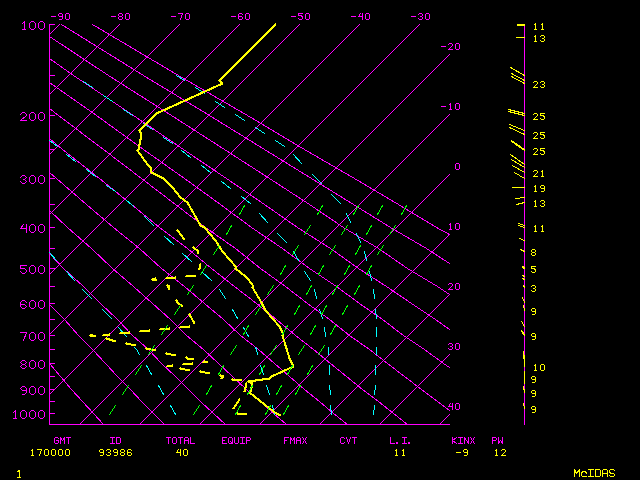The image size is (640, 480).
Task: Select the wind speed 23 label
Action: [x=538, y=85]
